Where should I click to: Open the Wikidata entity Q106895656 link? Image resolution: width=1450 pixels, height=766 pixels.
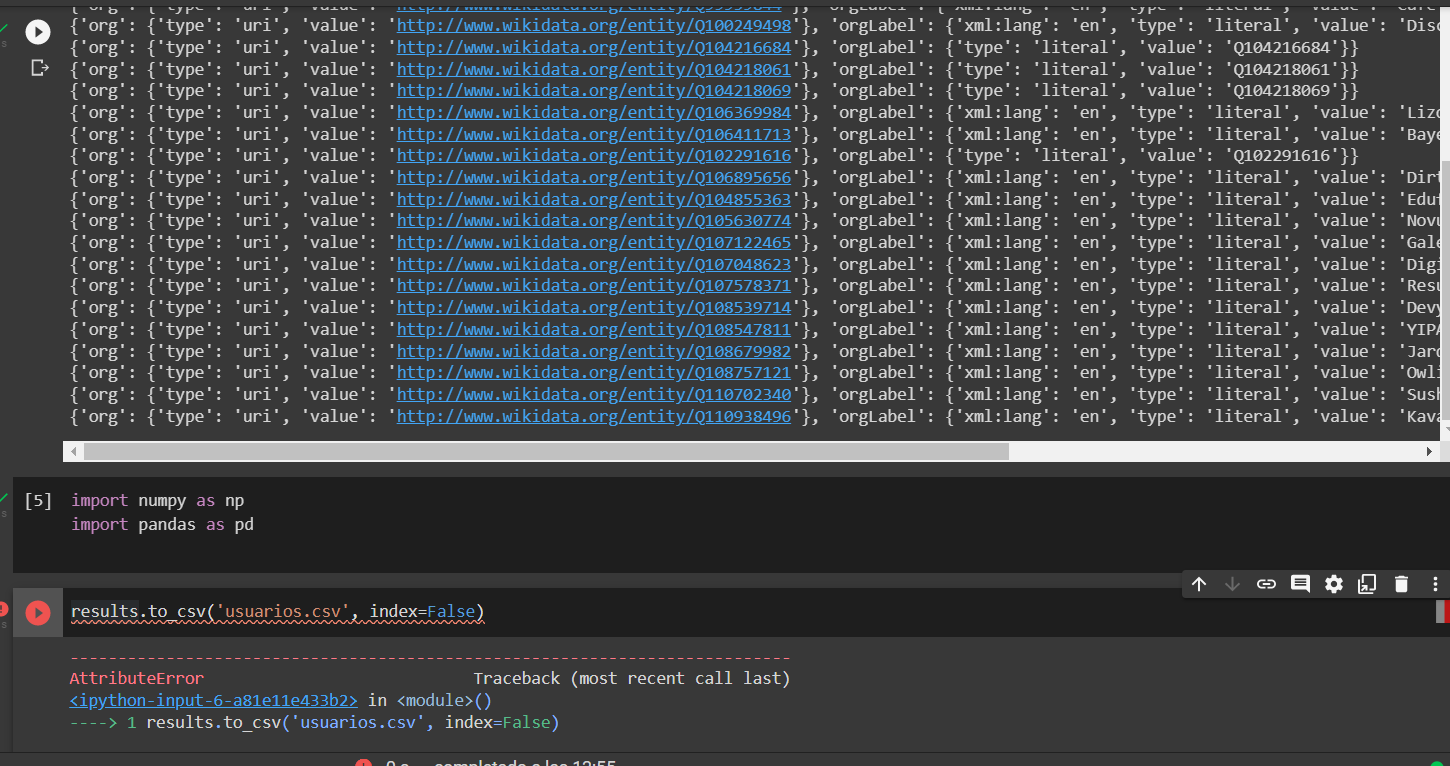(x=594, y=177)
